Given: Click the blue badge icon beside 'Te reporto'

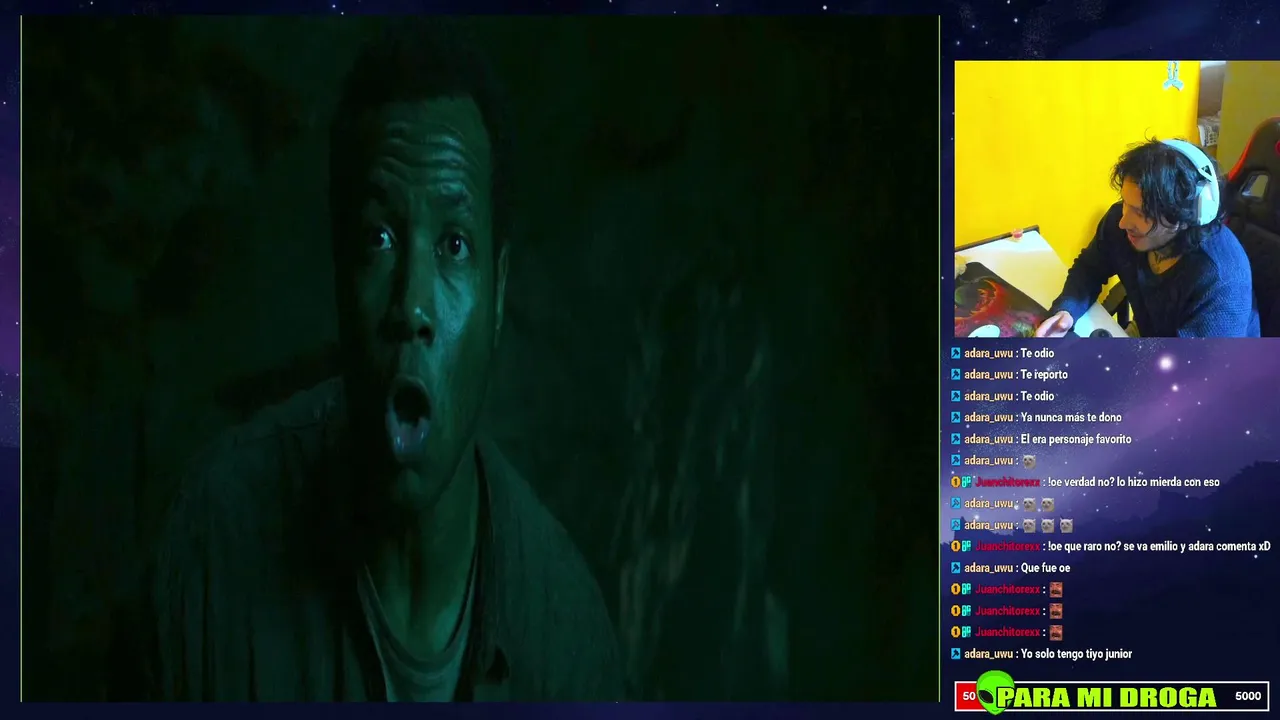Looking at the screenshot, I should (956, 374).
